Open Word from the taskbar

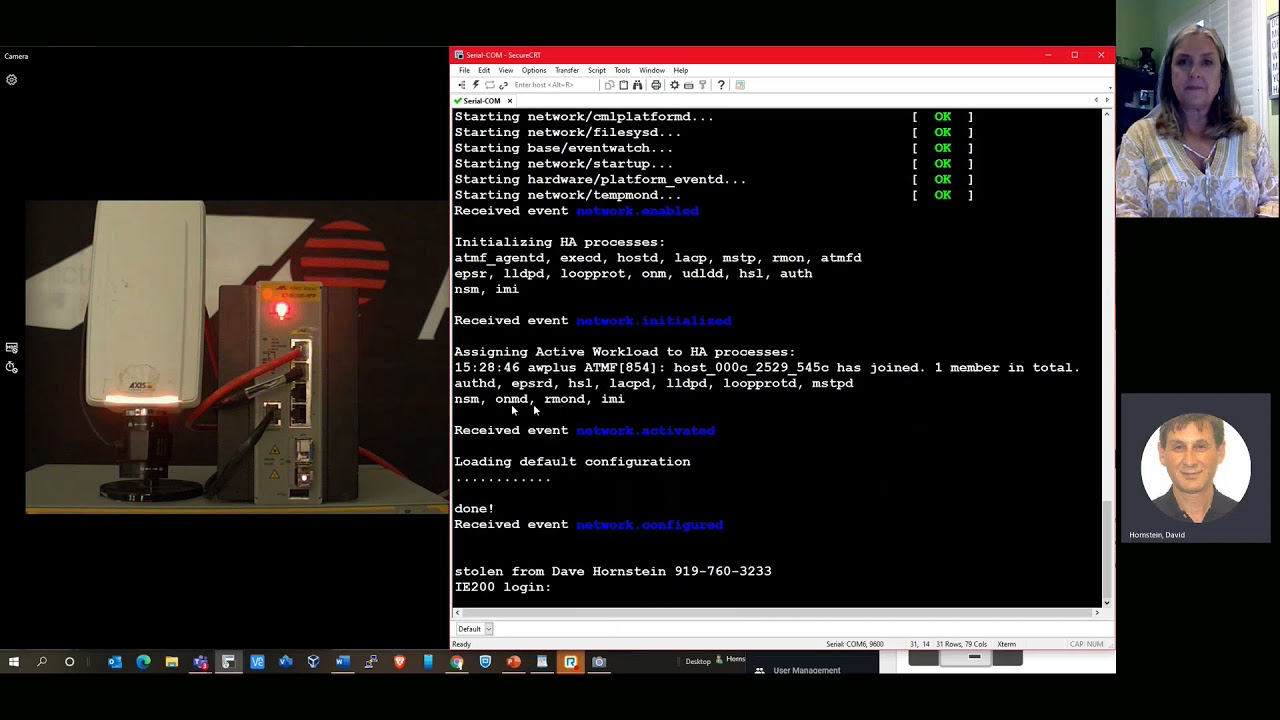coord(342,662)
